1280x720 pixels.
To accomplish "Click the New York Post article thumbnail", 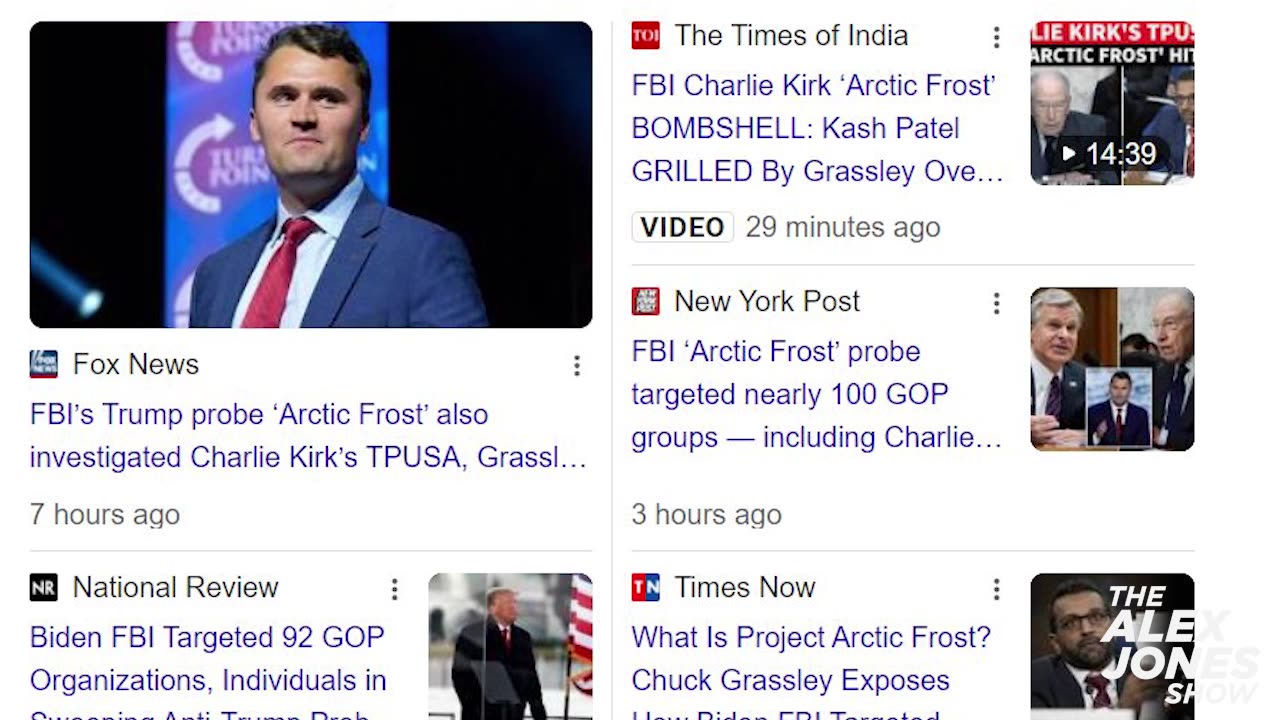I will 1112,369.
